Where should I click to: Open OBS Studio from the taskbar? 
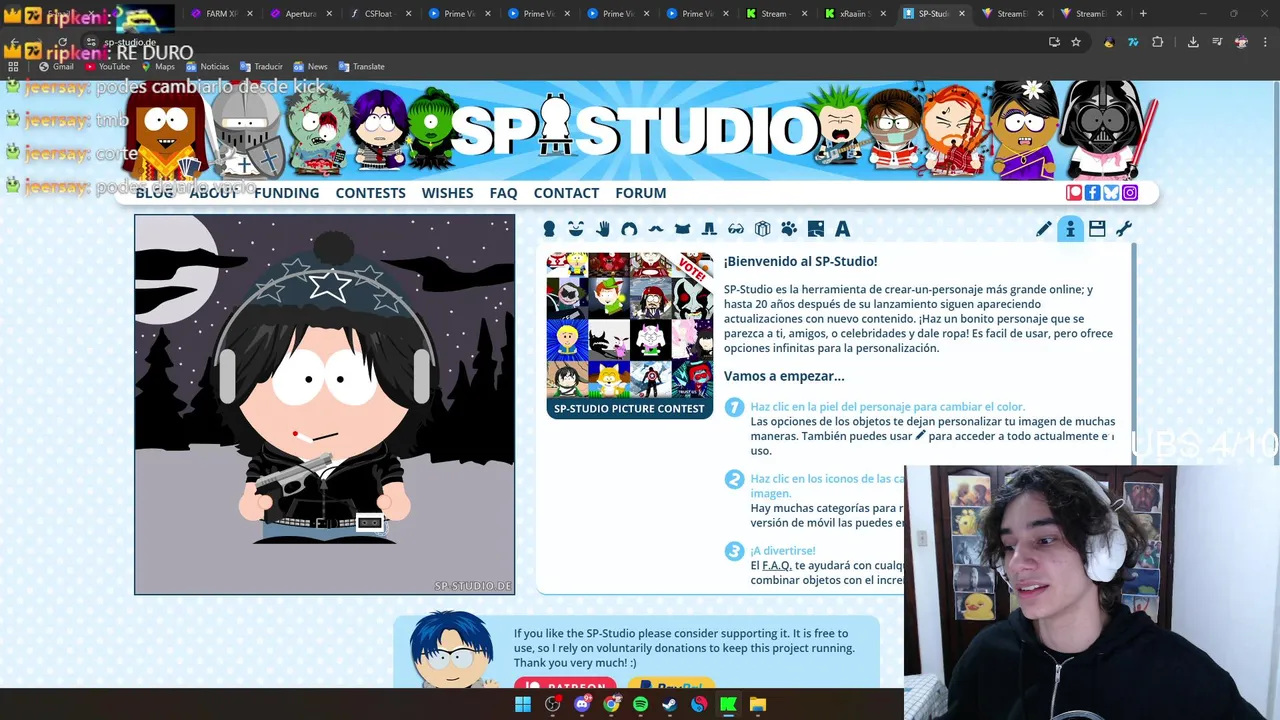[x=553, y=704]
